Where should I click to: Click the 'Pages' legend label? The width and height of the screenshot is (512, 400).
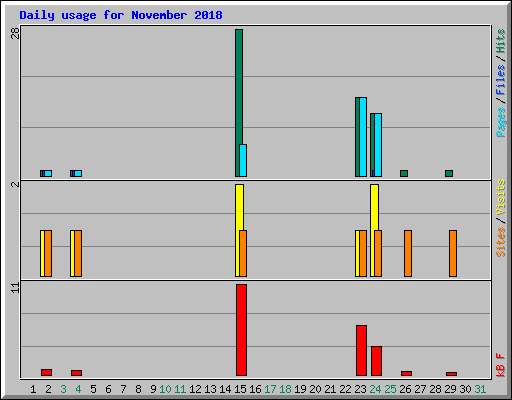point(501,122)
